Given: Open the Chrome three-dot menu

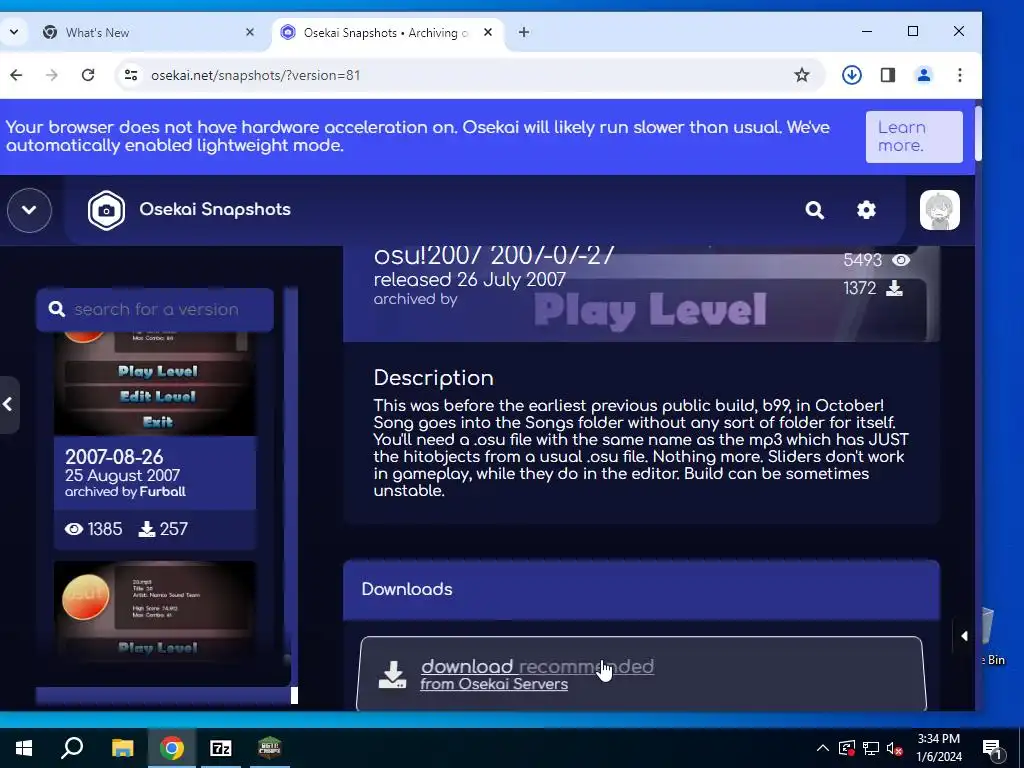Looking at the screenshot, I should coord(959,75).
